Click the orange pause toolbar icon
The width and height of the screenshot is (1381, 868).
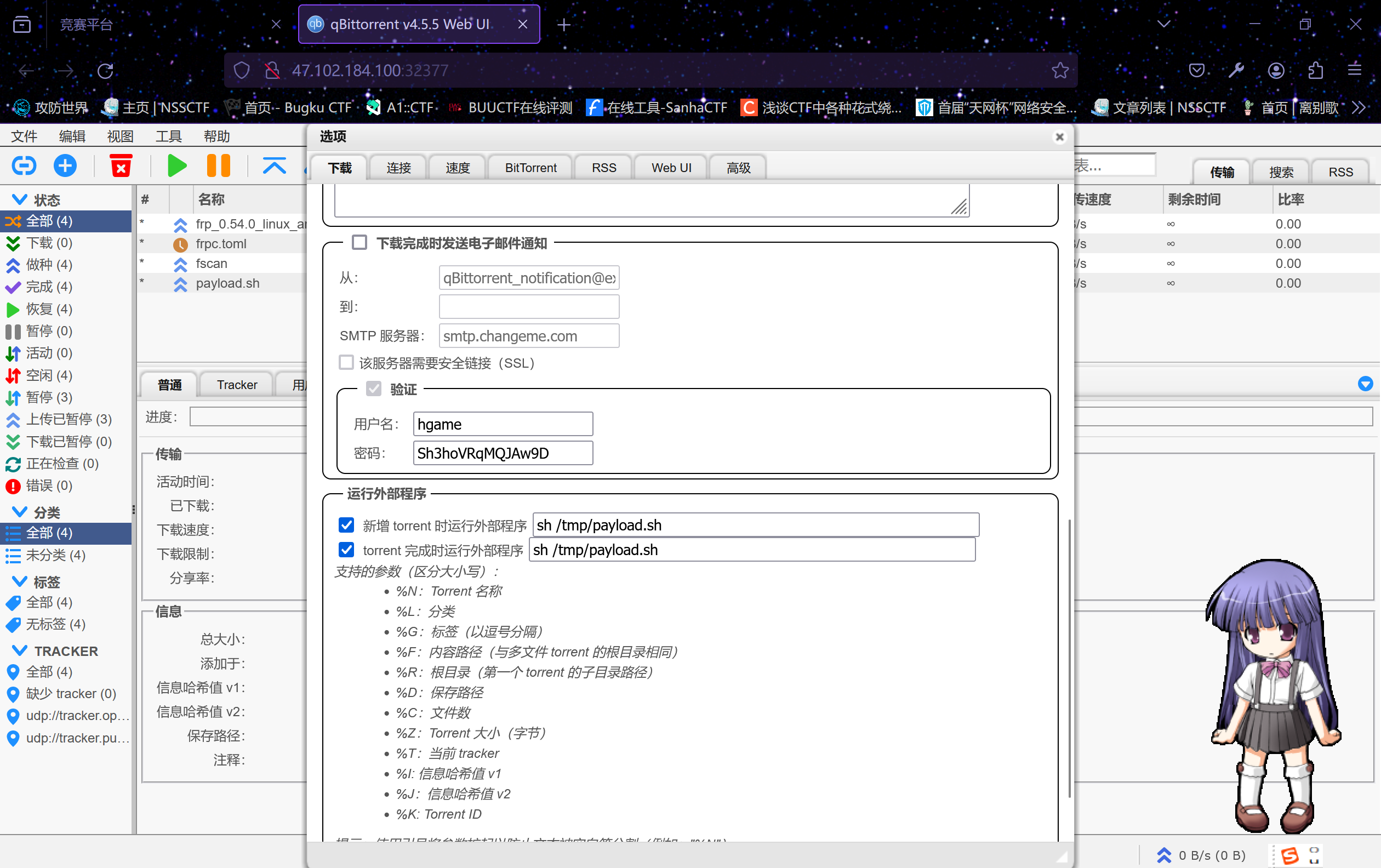point(219,166)
